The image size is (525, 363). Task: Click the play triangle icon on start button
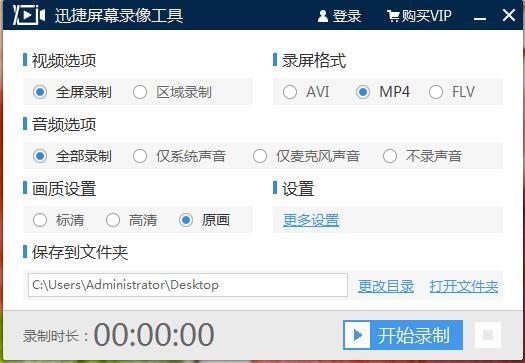point(358,335)
